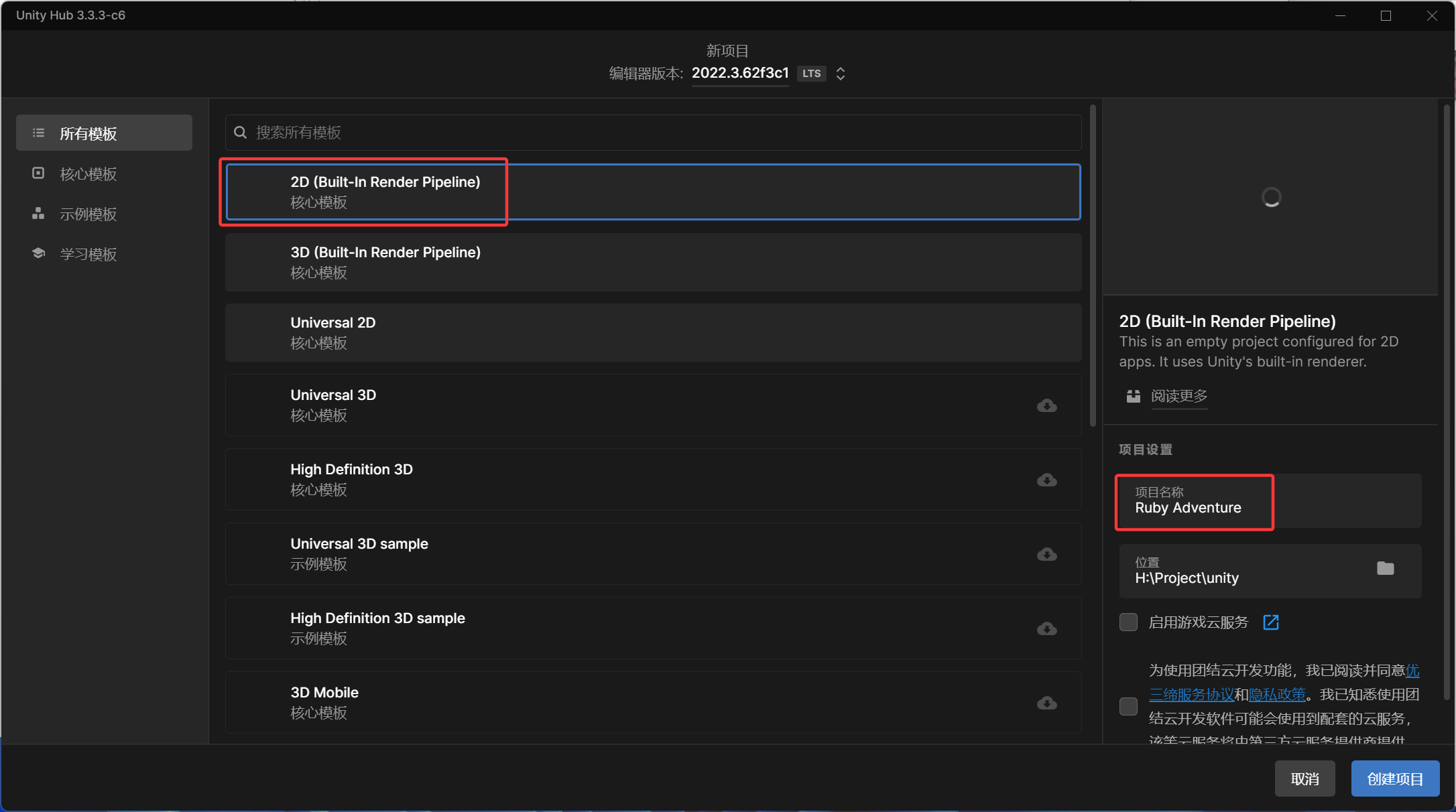
Task: Click the search magnifier icon
Action: (x=240, y=133)
